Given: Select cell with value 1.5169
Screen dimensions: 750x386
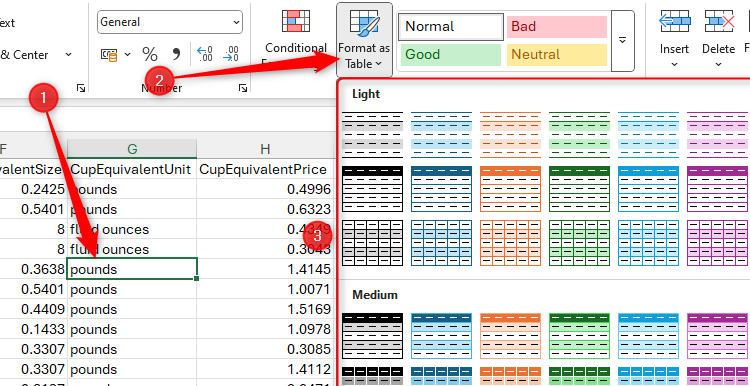Looking at the screenshot, I should coord(265,309).
